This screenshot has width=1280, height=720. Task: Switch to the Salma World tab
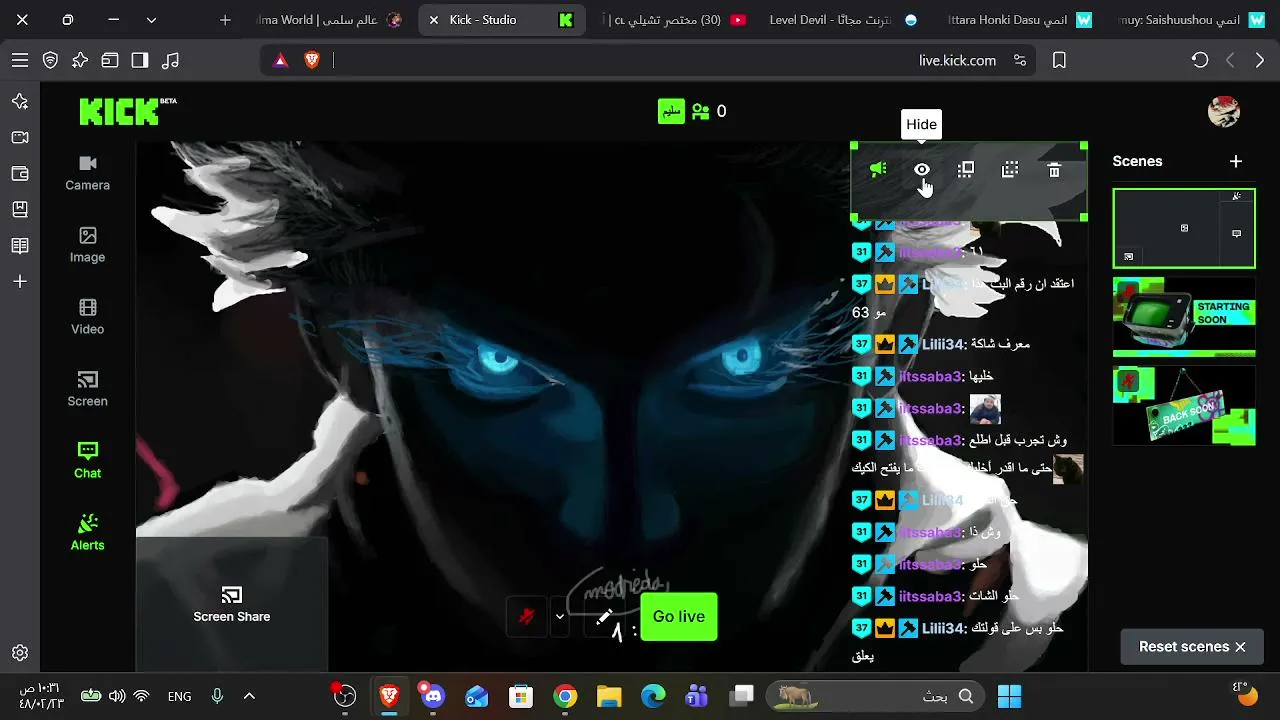click(330, 20)
